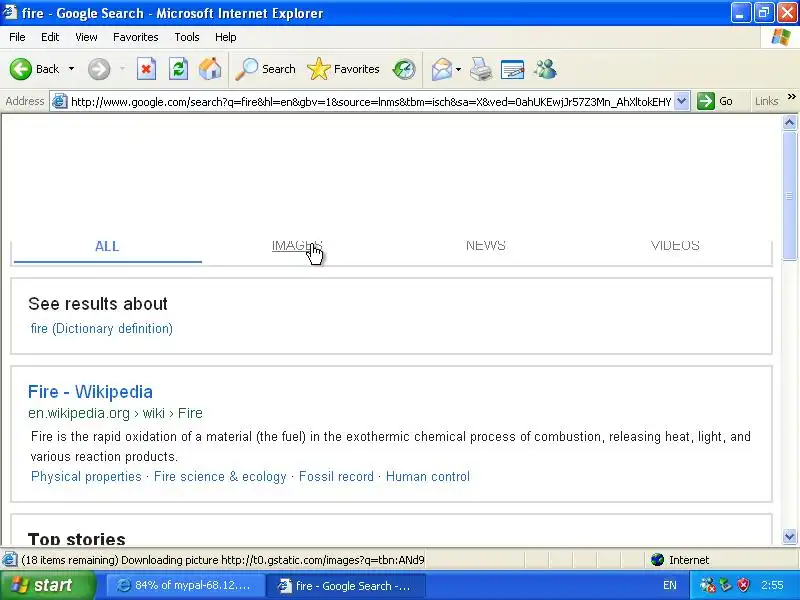Click the grayed Forward arrow button
Screen dimensions: 800x600
(x=99, y=69)
